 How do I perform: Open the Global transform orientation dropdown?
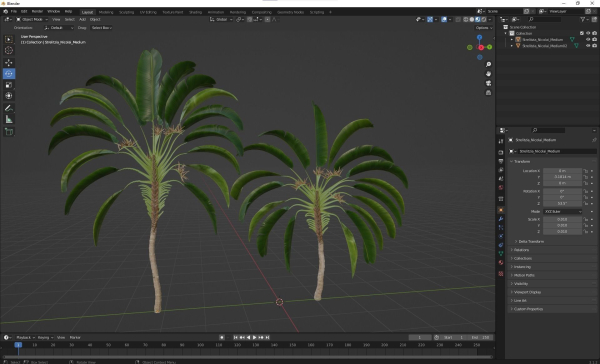point(221,20)
